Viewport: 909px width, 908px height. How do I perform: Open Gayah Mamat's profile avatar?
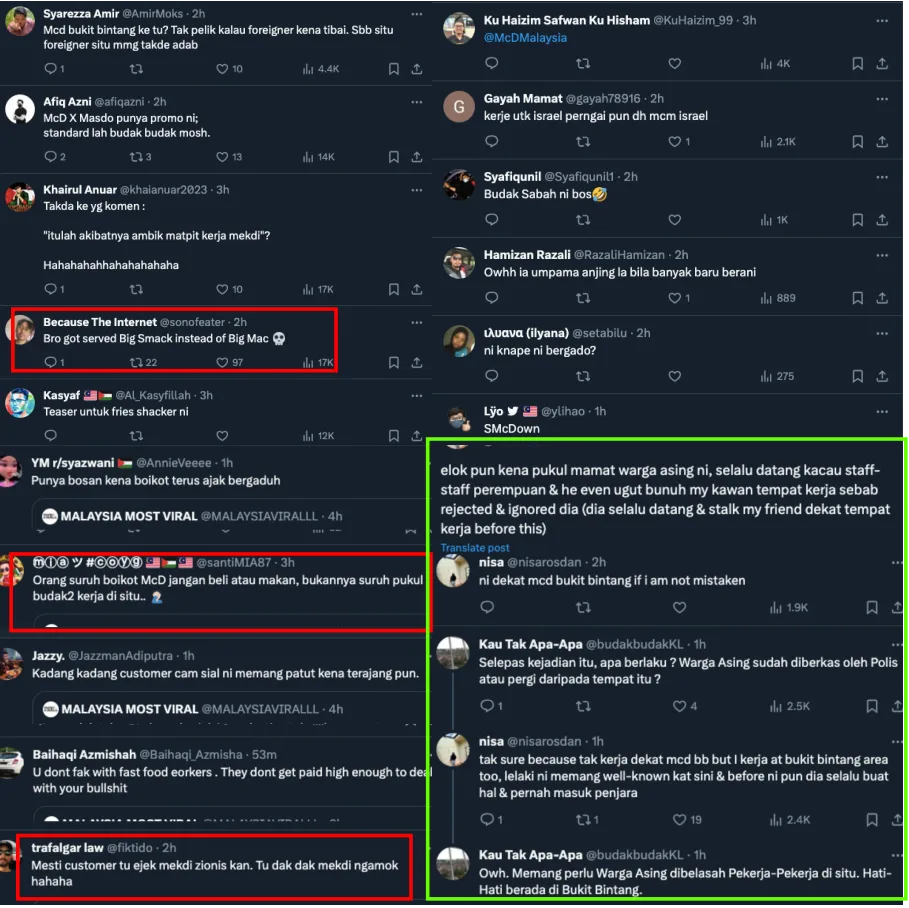[x=459, y=107]
